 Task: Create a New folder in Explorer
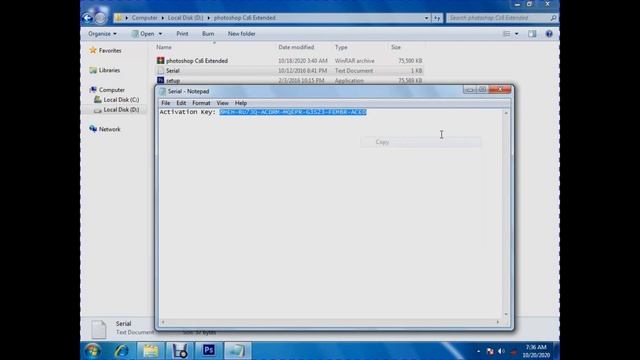pos(241,34)
